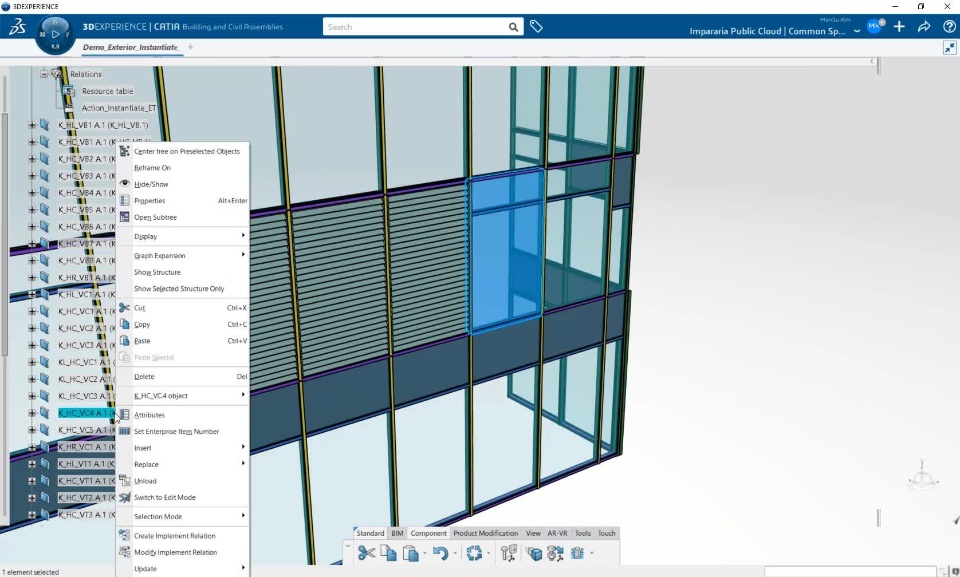The height and width of the screenshot is (577, 960).
Task: Open the Replace submenu
Action: click(182, 464)
